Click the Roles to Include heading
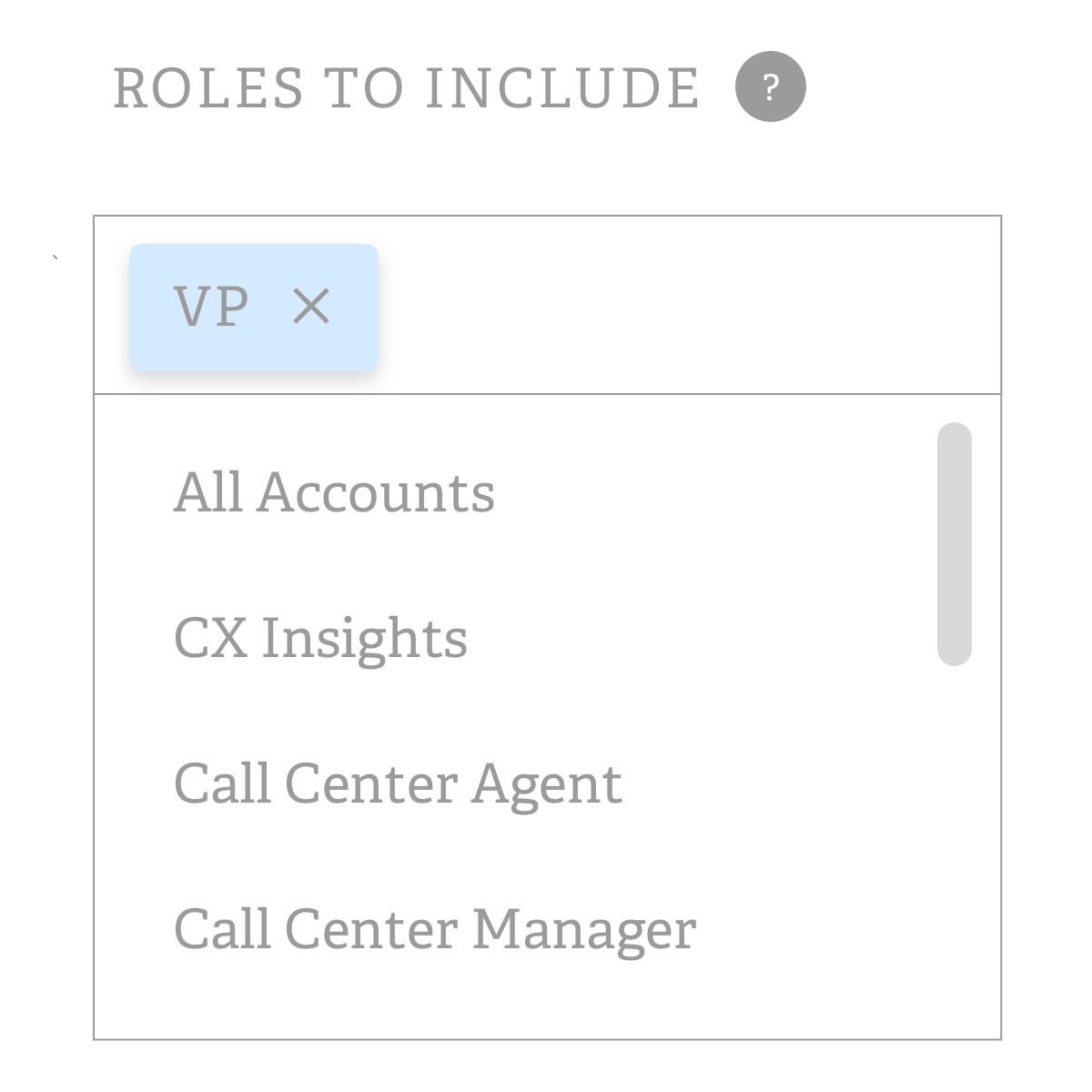The image size is (1092, 1092). [x=406, y=88]
